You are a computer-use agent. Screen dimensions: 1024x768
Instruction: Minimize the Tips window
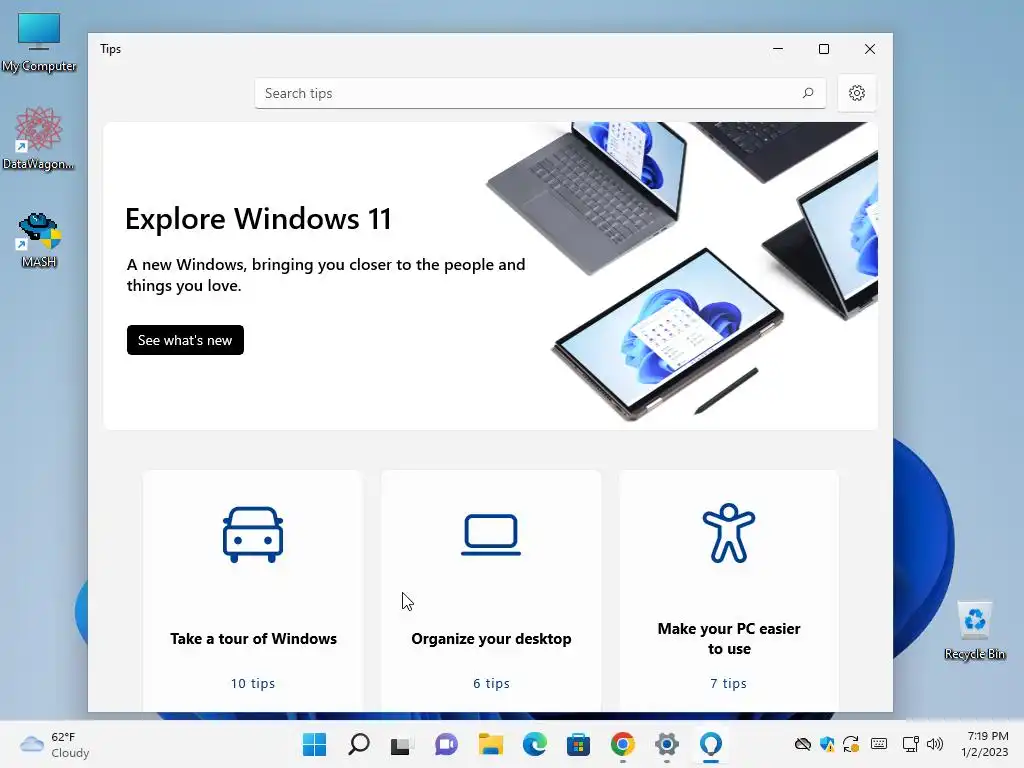coord(778,49)
